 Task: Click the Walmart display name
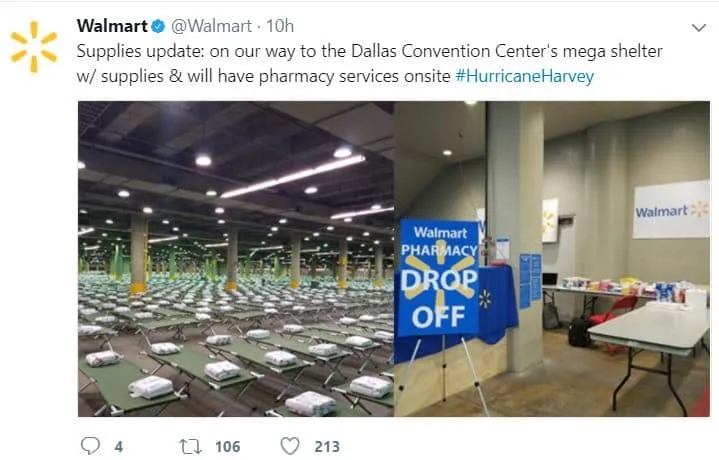coord(112,26)
